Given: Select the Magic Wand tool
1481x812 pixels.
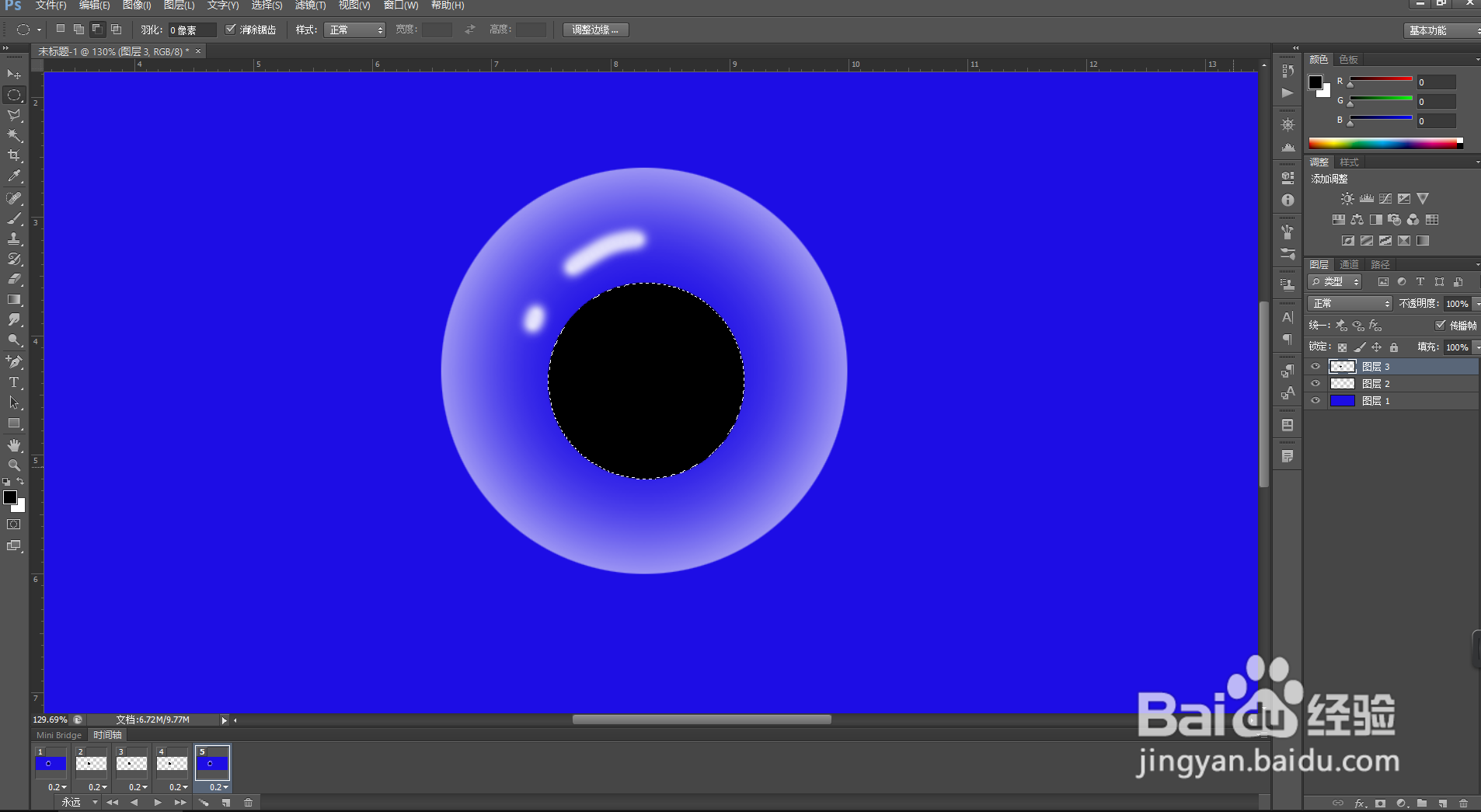Looking at the screenshot, I should pos(14,135).
